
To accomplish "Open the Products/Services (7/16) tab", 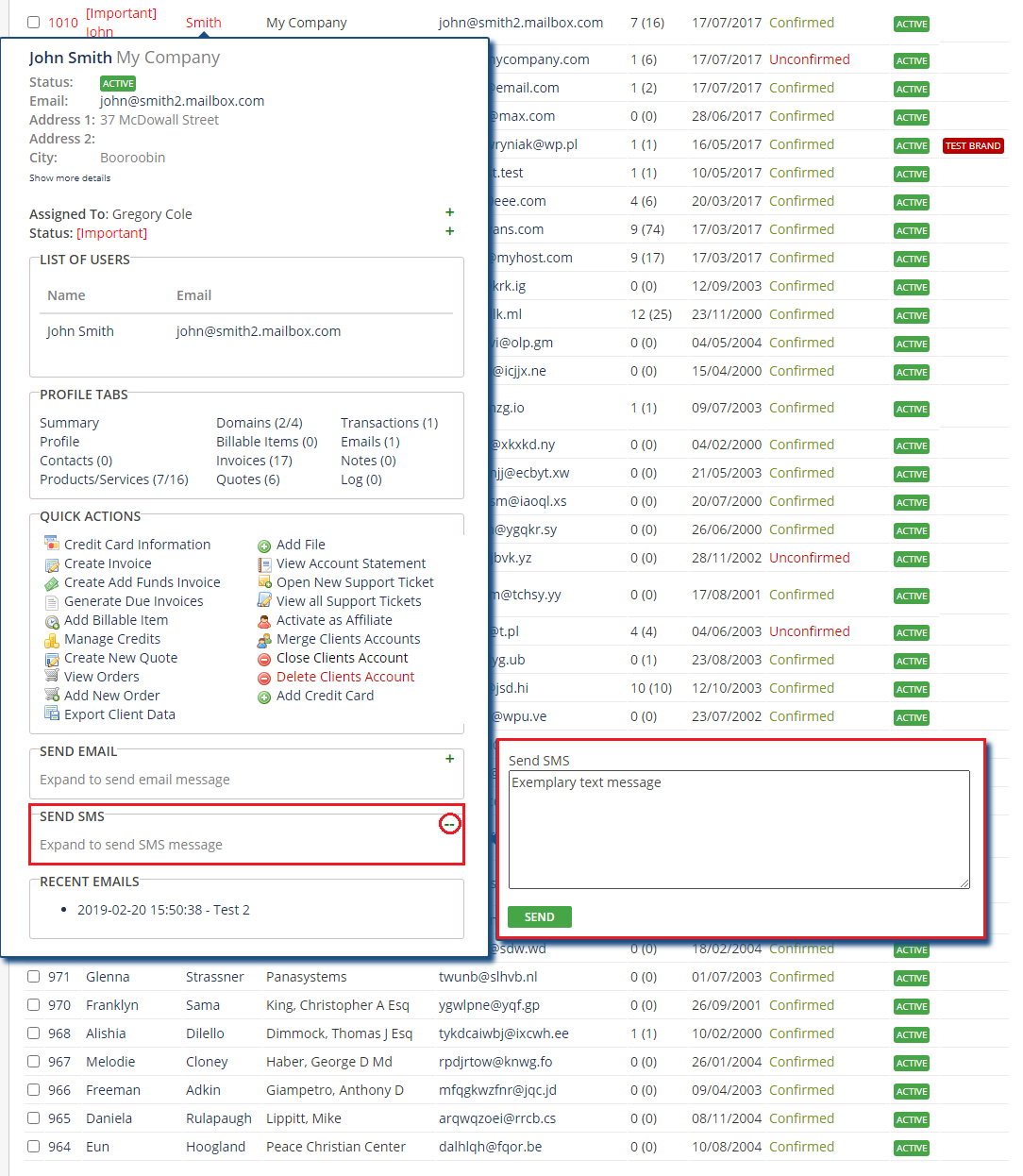I will [x=114, y=479].
